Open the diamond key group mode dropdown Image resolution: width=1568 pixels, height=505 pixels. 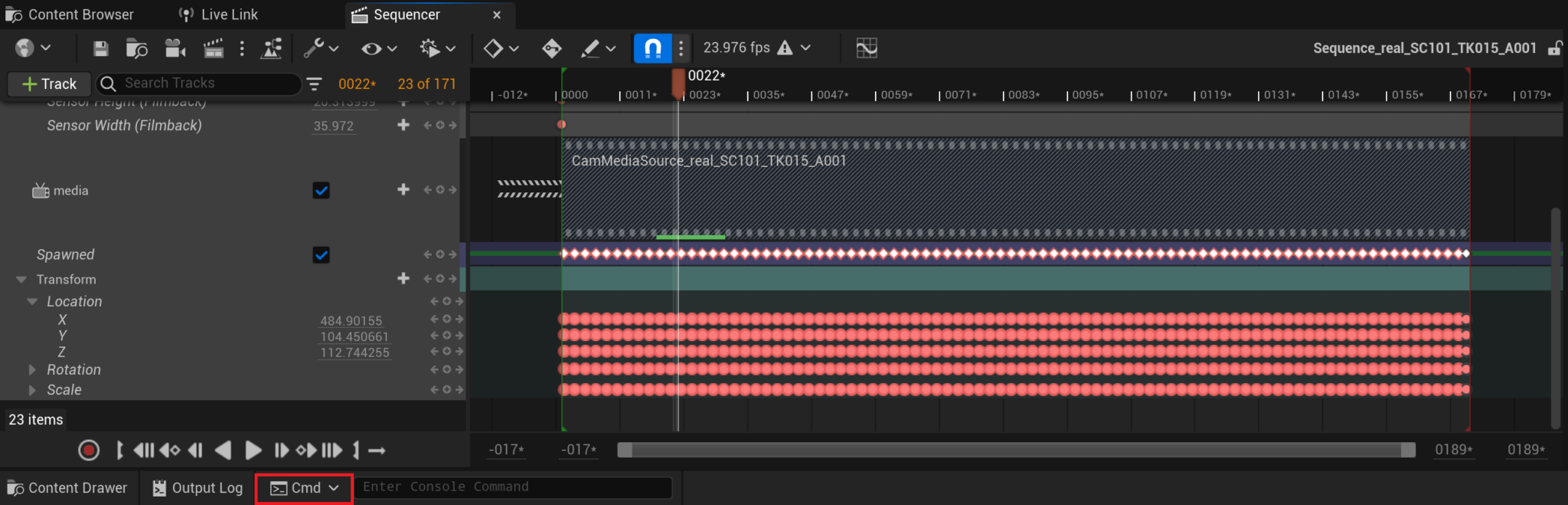(501, 48)
